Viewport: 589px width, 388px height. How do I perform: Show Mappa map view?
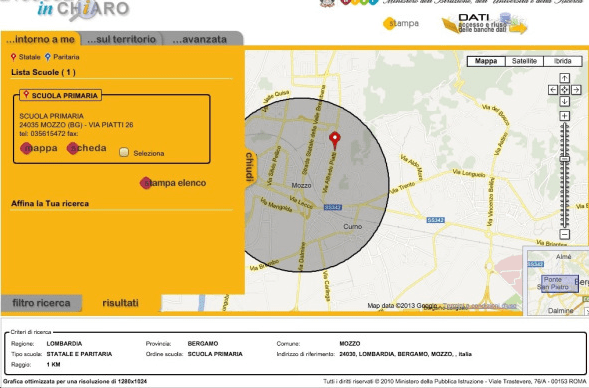coord(486,61)
